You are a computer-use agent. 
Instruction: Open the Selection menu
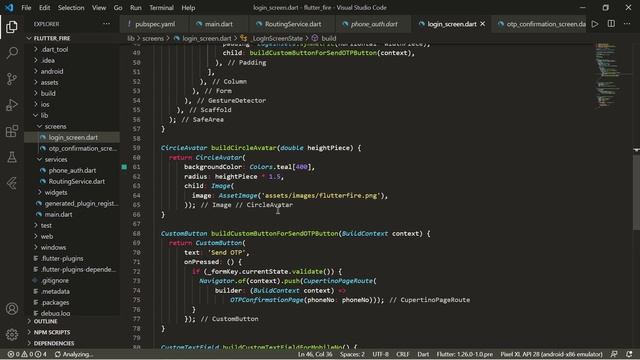tap(71, 8)
